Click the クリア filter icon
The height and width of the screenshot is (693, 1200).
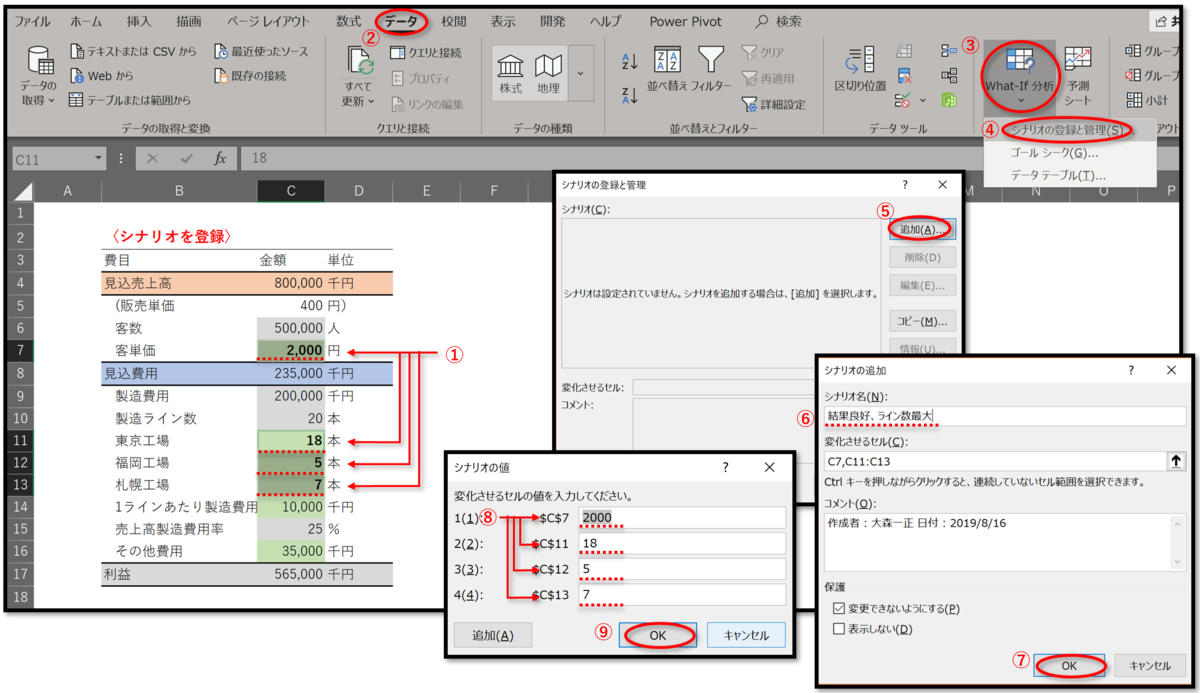[x=749, y=52]
